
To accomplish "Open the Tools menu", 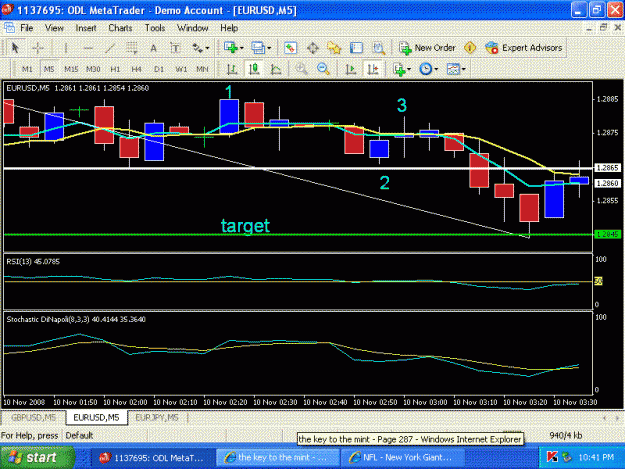I will [155, 28].
